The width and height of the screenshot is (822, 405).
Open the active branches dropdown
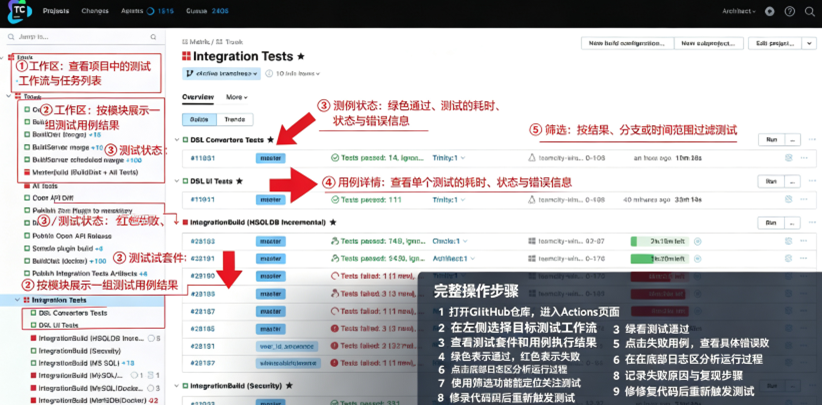click(x=221, y=74)
